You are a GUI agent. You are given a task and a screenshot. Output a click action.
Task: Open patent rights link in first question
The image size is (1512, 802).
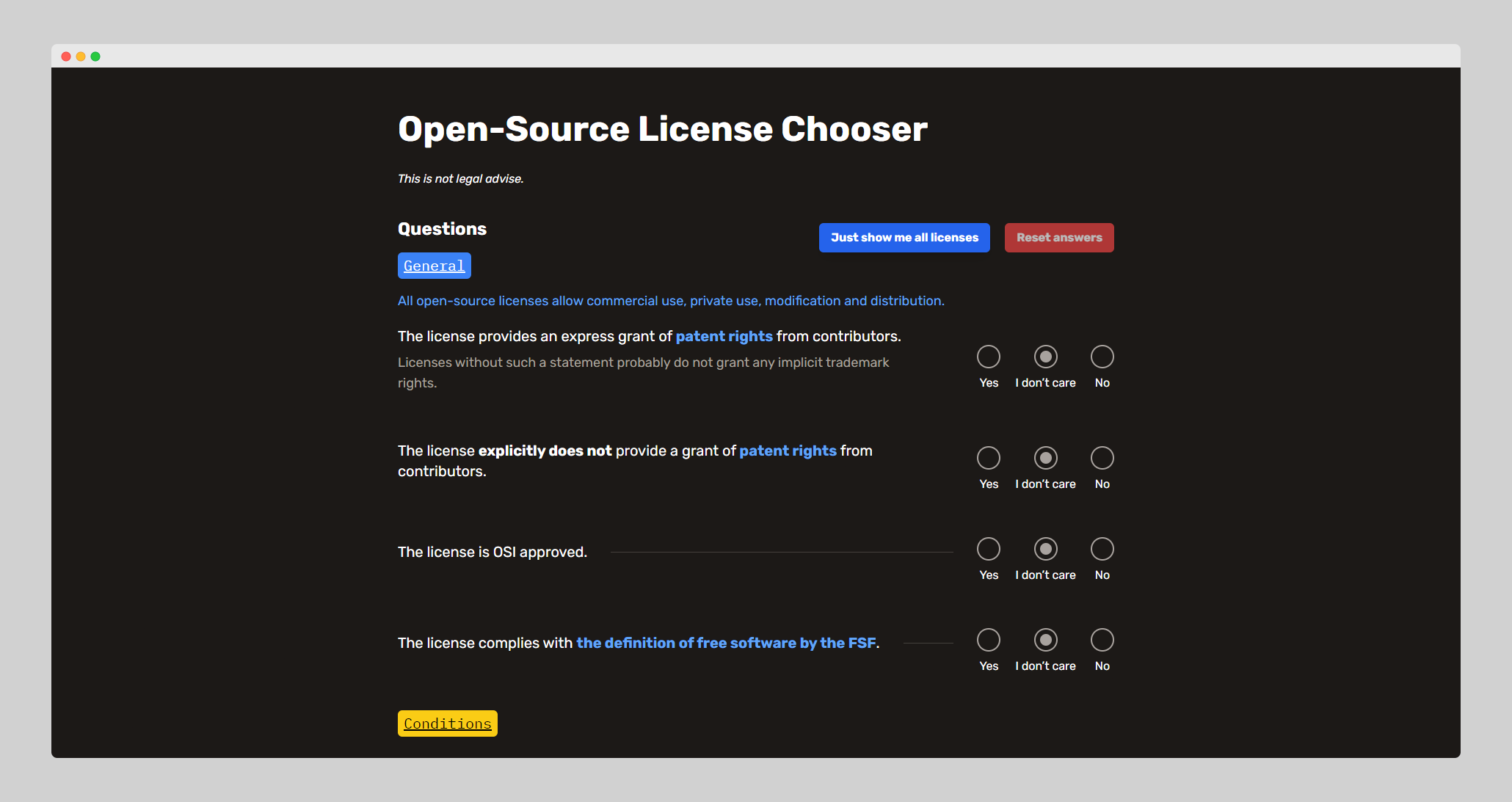[724, 336]
